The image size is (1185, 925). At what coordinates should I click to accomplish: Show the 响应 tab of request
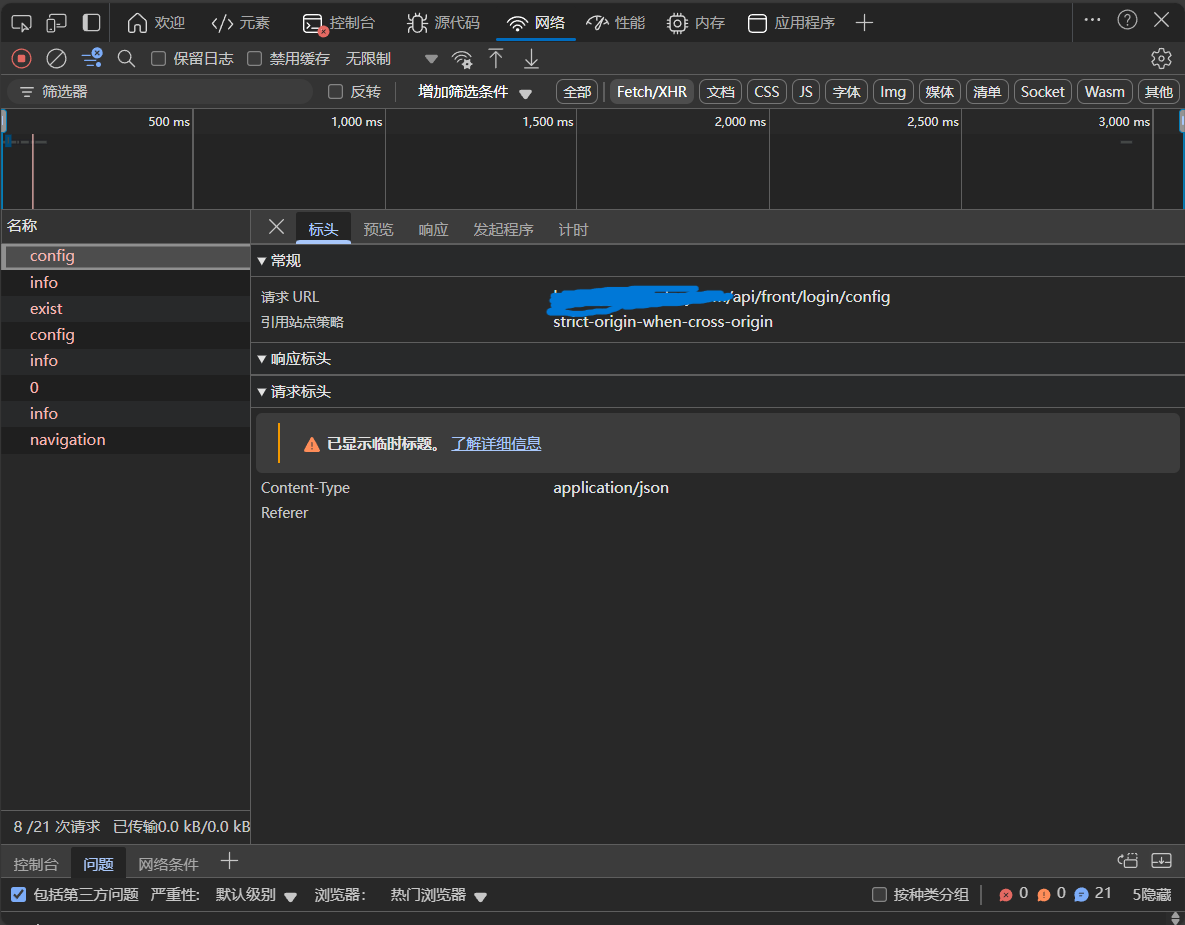[434, 229]
